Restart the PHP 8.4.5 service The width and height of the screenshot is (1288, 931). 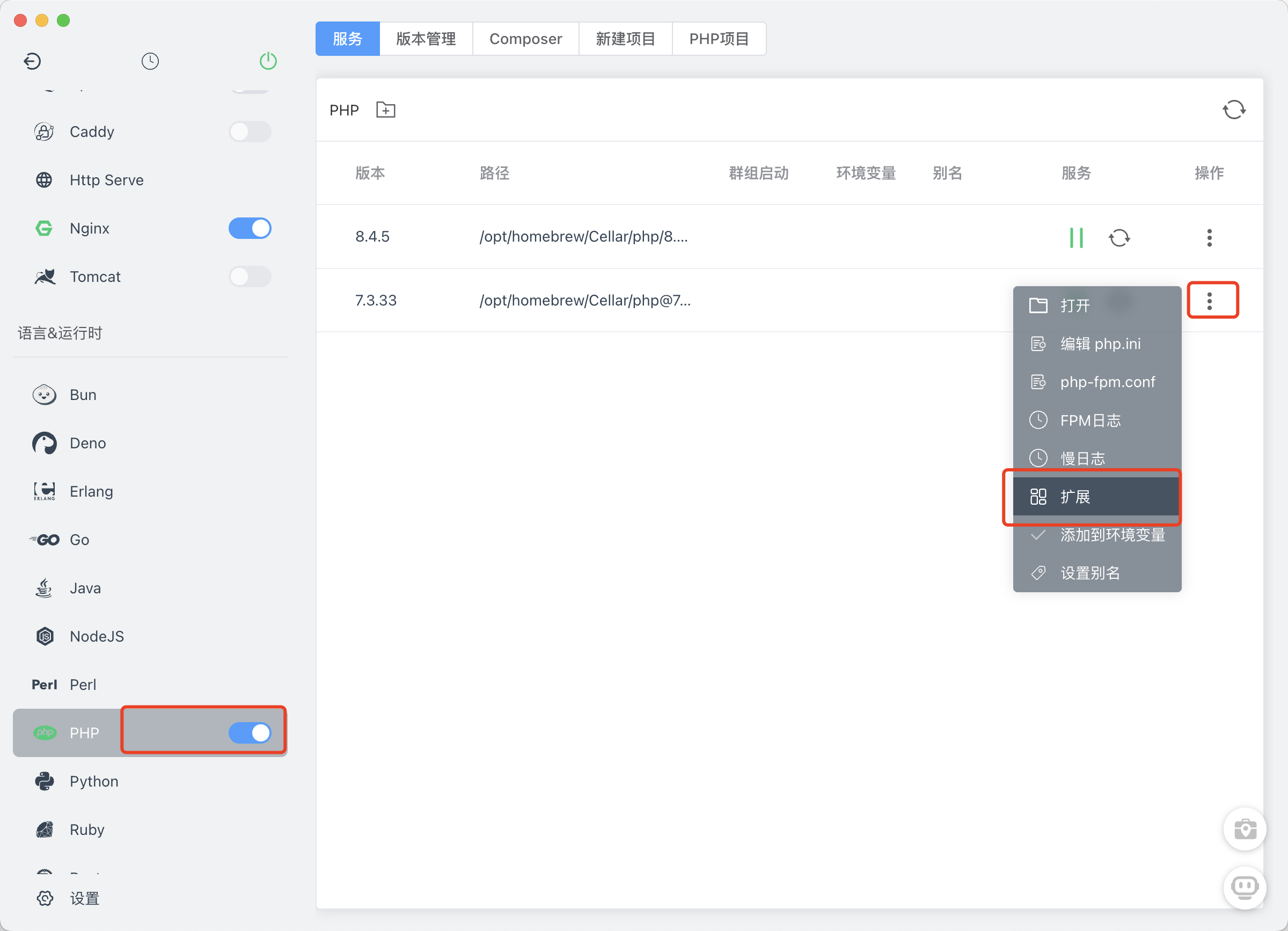[x=1119, y=237]
